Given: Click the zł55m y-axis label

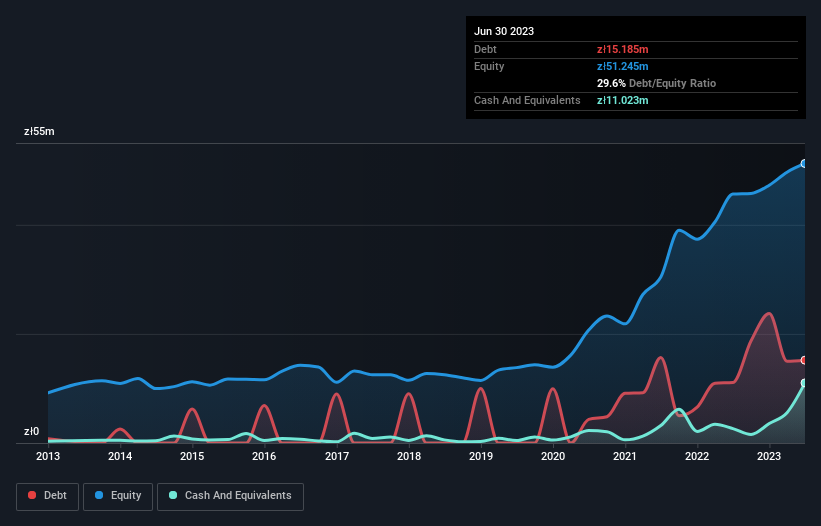Looking at the screenshot, I should [39, 131].
